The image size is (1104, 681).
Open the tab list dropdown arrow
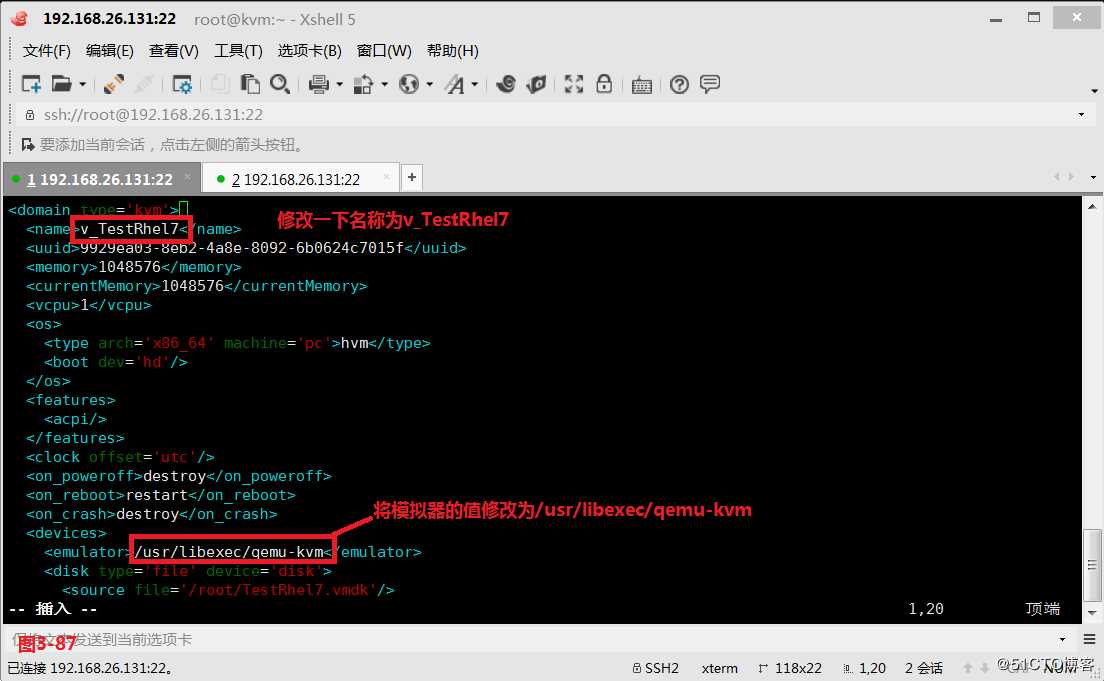tap(1093, 177)
